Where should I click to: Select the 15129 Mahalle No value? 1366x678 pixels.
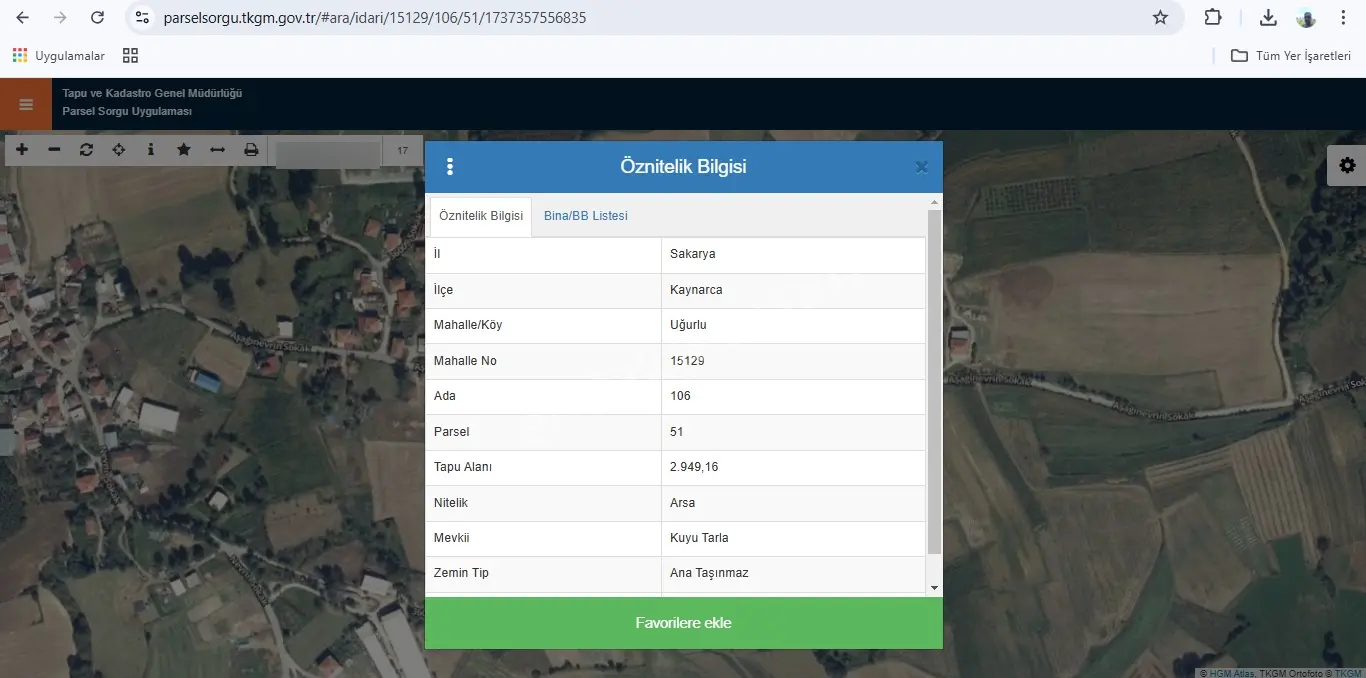pyautogui.click(x=793, y=361)
